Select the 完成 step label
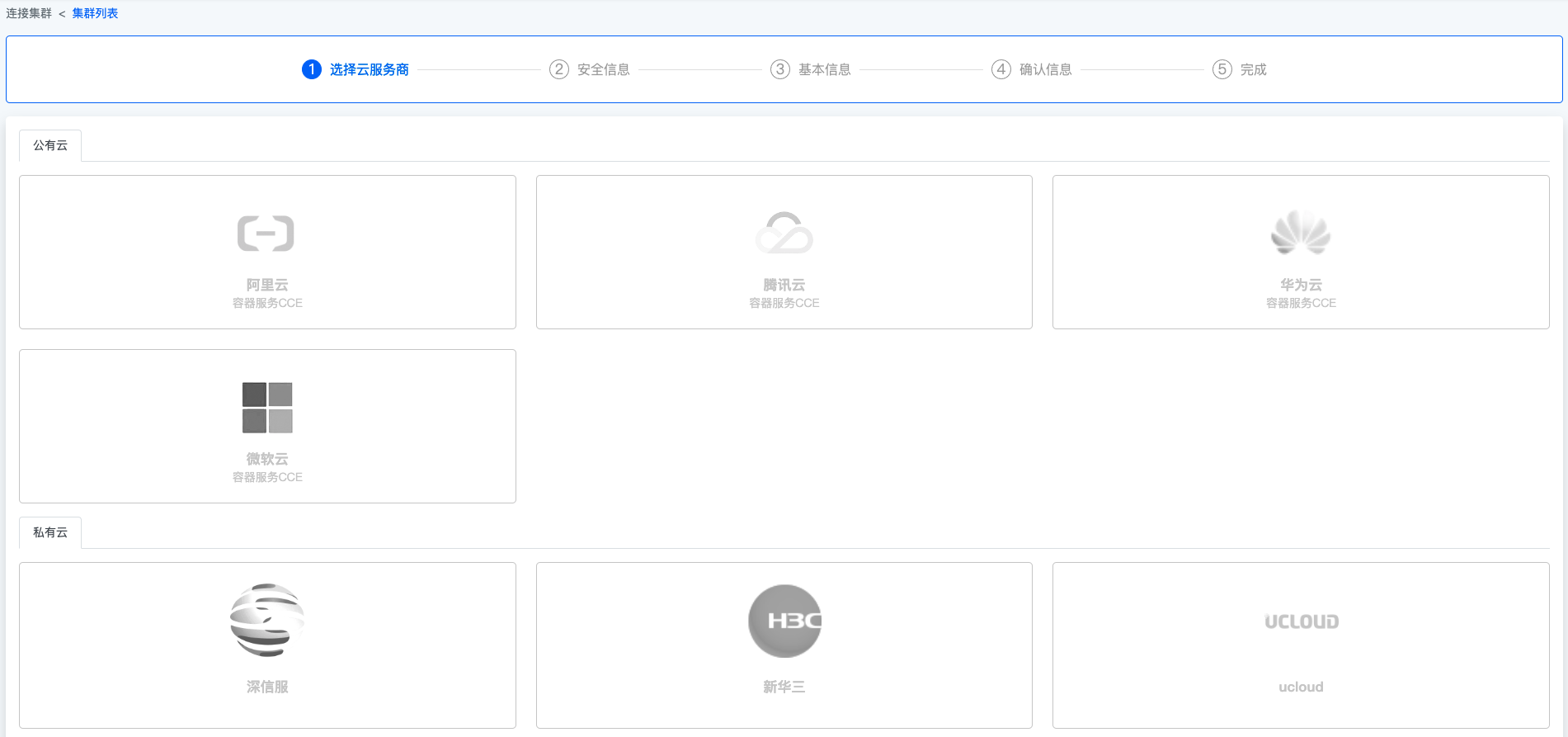 pos(1254,69)
